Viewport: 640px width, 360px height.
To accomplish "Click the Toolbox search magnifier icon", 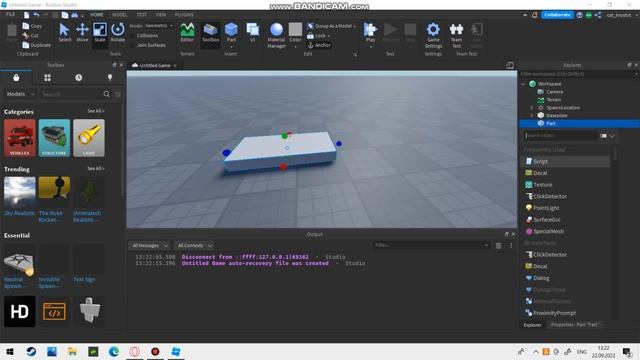I will click(107, 94).
